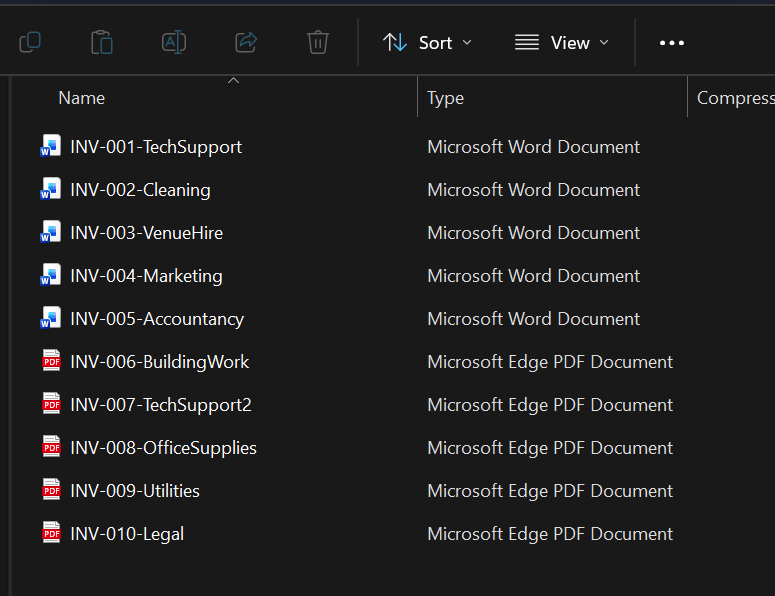Click Word icon of INV-002-Cleaning
775x596 pixels.
50,189
